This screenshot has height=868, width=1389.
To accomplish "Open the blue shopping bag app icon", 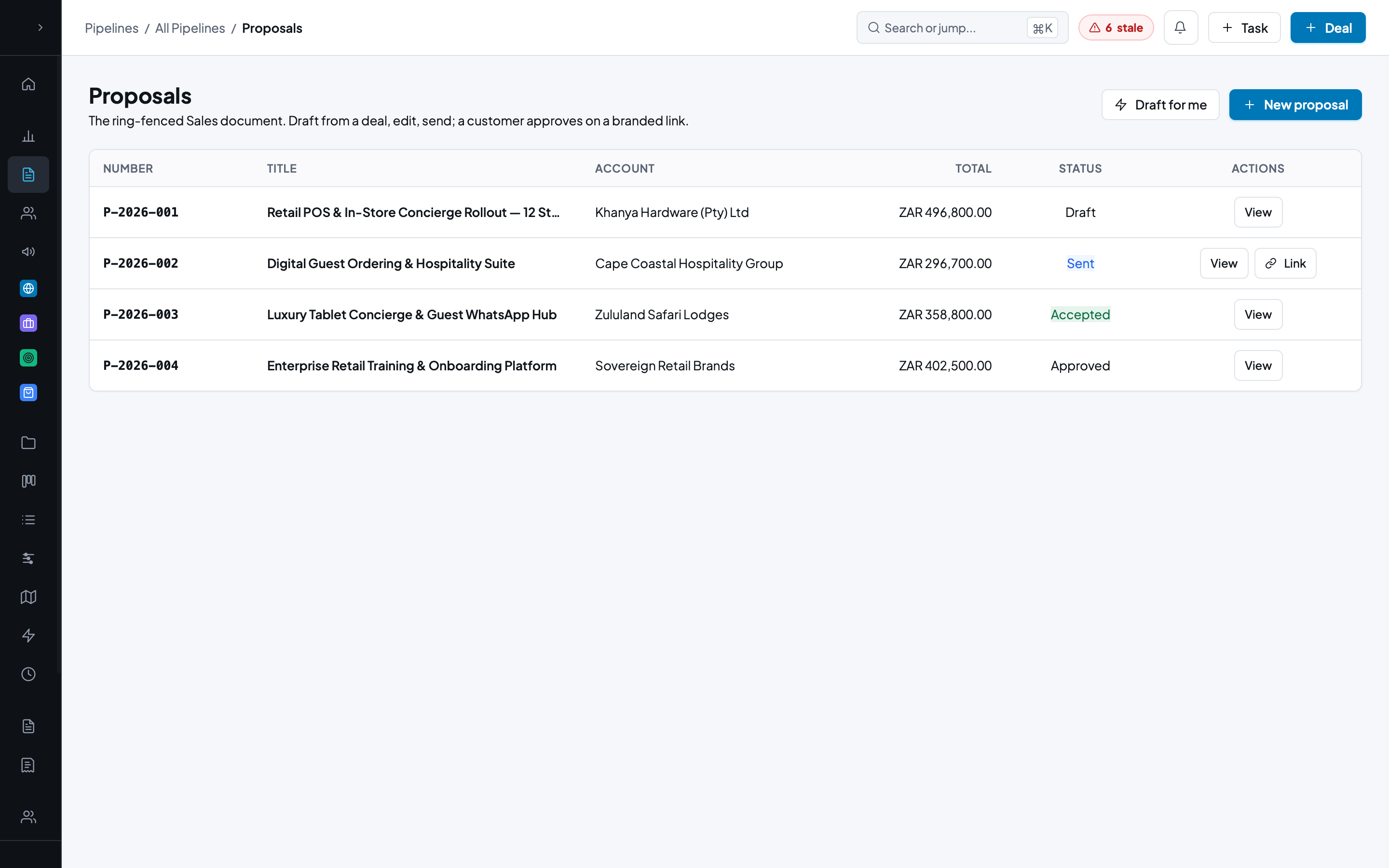I will click(x=28, y=393).
